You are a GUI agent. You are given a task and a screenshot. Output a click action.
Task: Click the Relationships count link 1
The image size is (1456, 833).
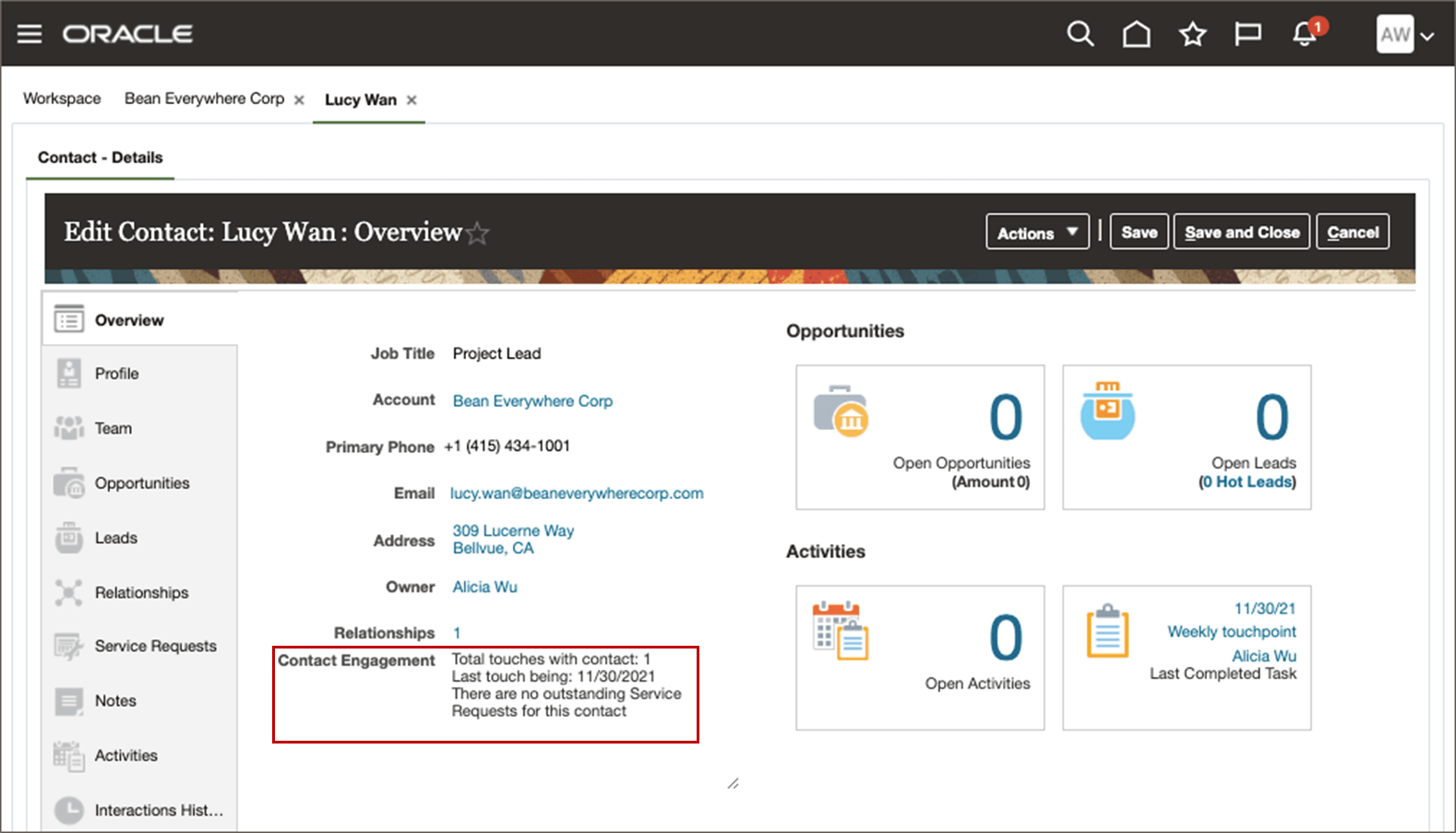tap(457, 633)
